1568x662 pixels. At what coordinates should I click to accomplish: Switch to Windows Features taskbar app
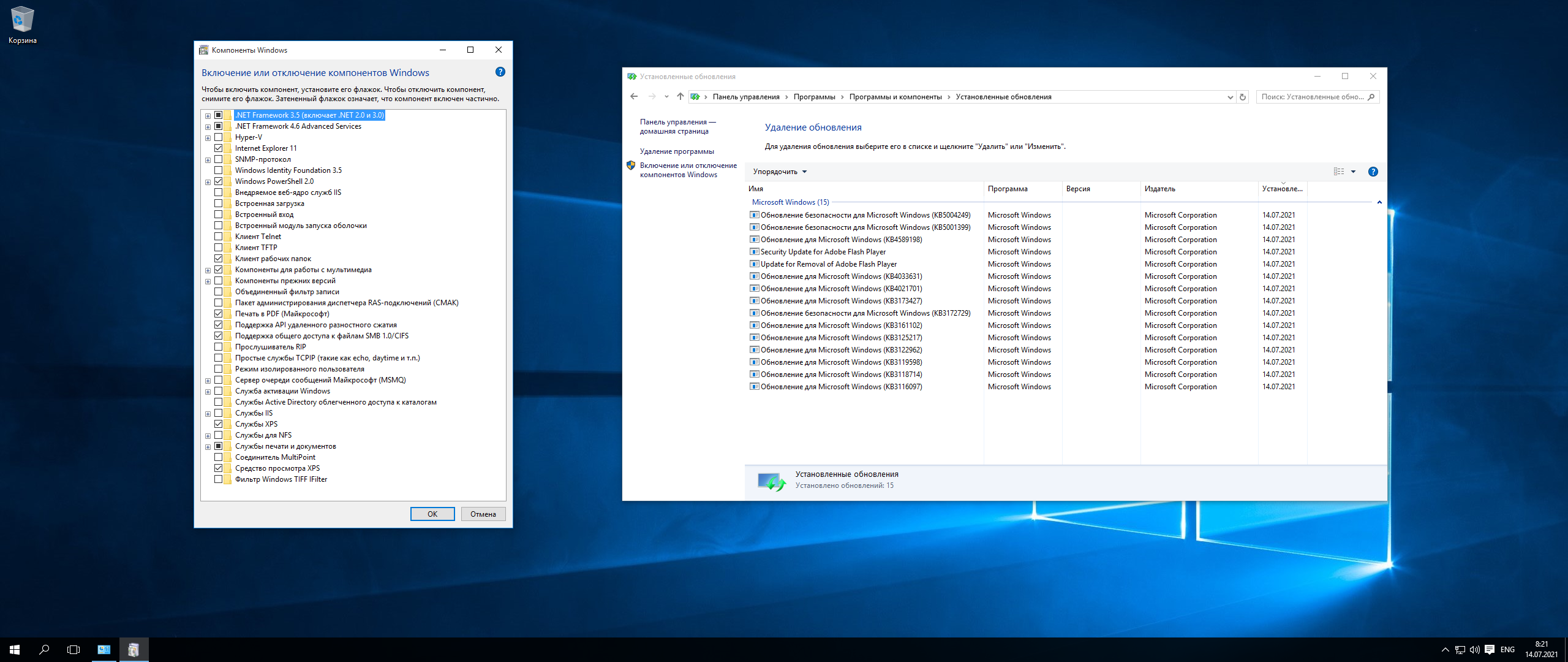(x=134, y=650)
